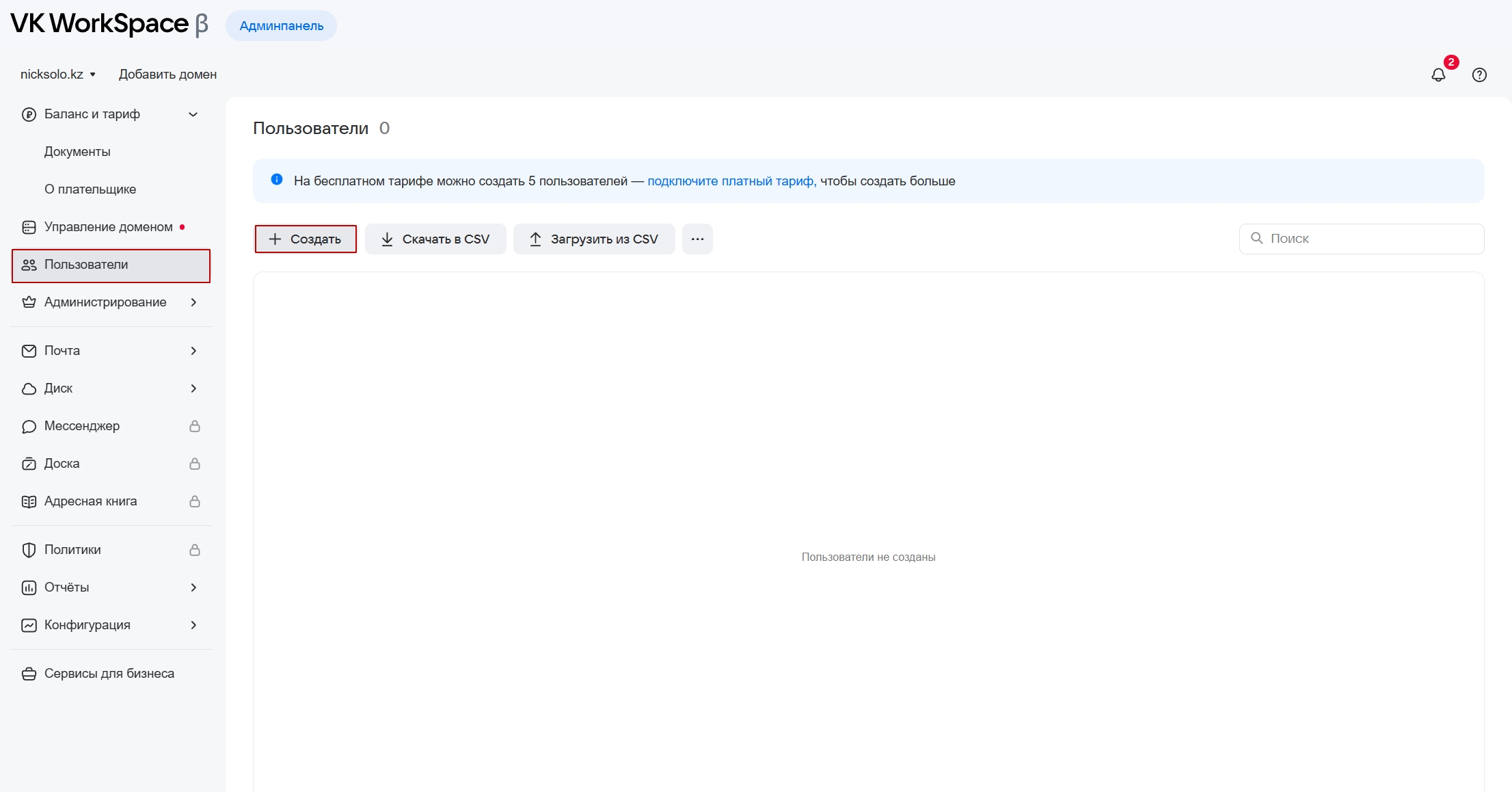
Task: Expand the Диск submenu
Action: point(193,388)
